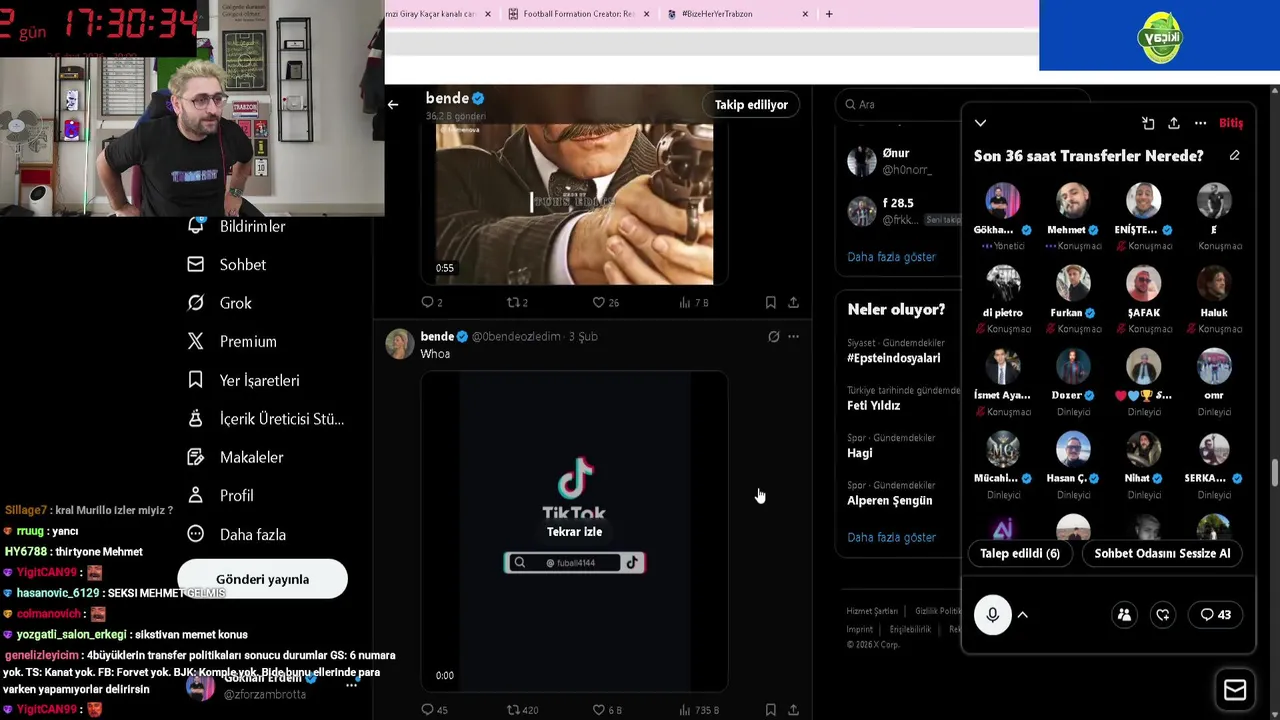Image resolution: width=1280 pixels, height=720 pixels.
Task: Collapse the Space panel with the chevron
Action: (980, 123)
